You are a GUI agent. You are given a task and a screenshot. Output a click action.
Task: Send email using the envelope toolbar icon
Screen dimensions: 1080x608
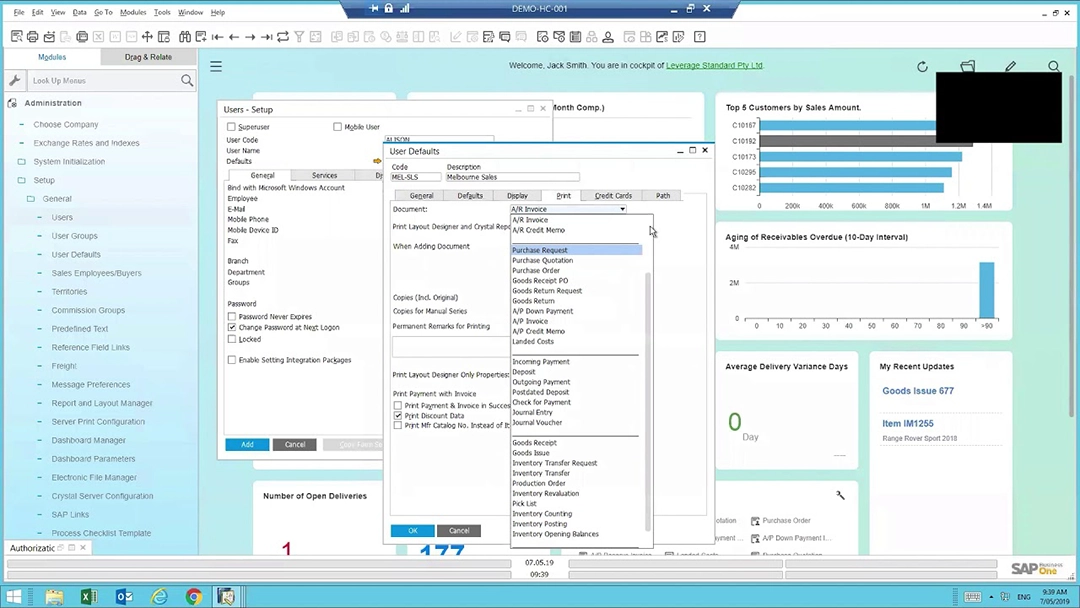tap(48, 37)
